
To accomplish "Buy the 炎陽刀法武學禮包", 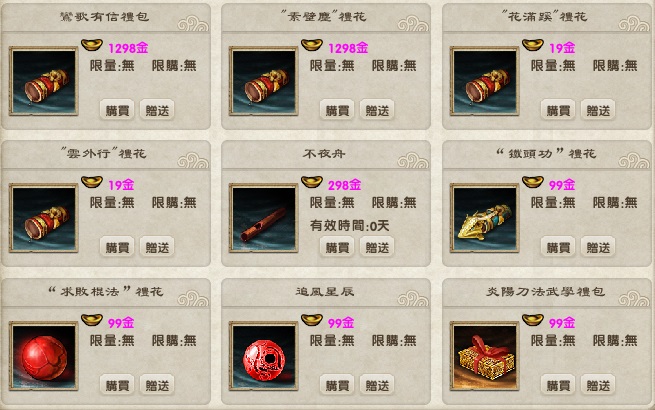I will (x=558, y=385).
